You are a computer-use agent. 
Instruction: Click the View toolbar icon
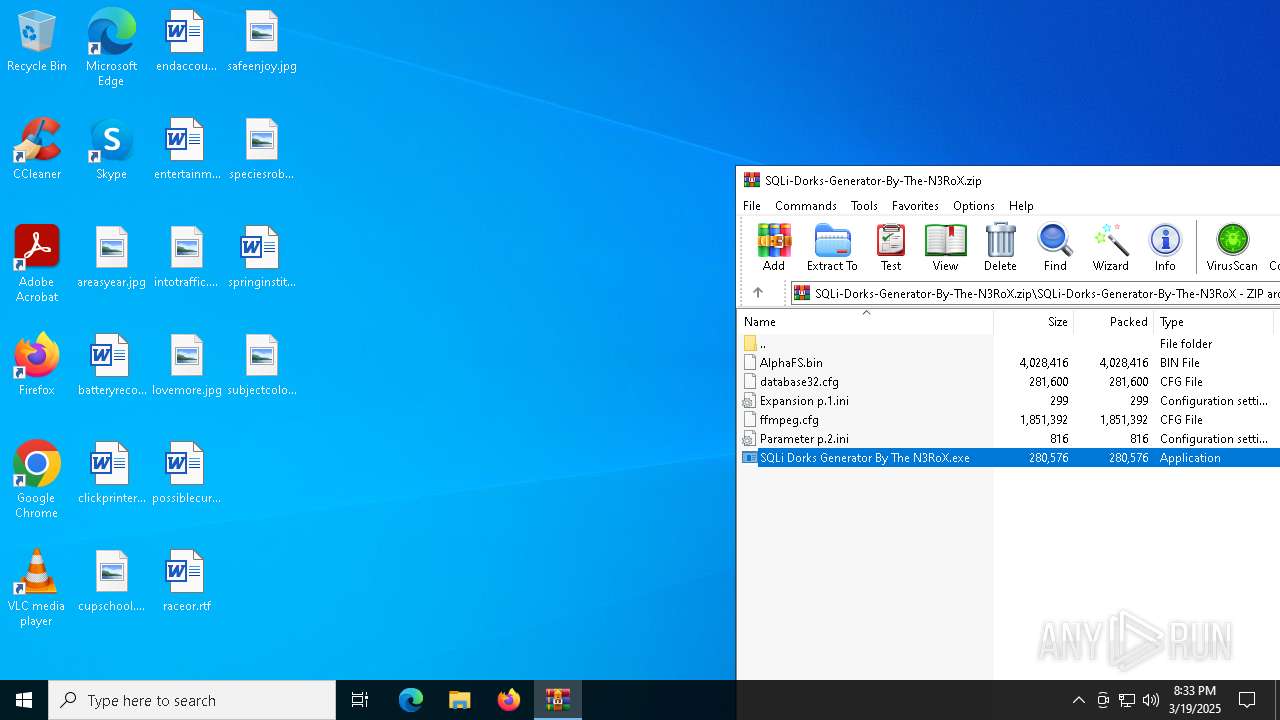[945, 247]
